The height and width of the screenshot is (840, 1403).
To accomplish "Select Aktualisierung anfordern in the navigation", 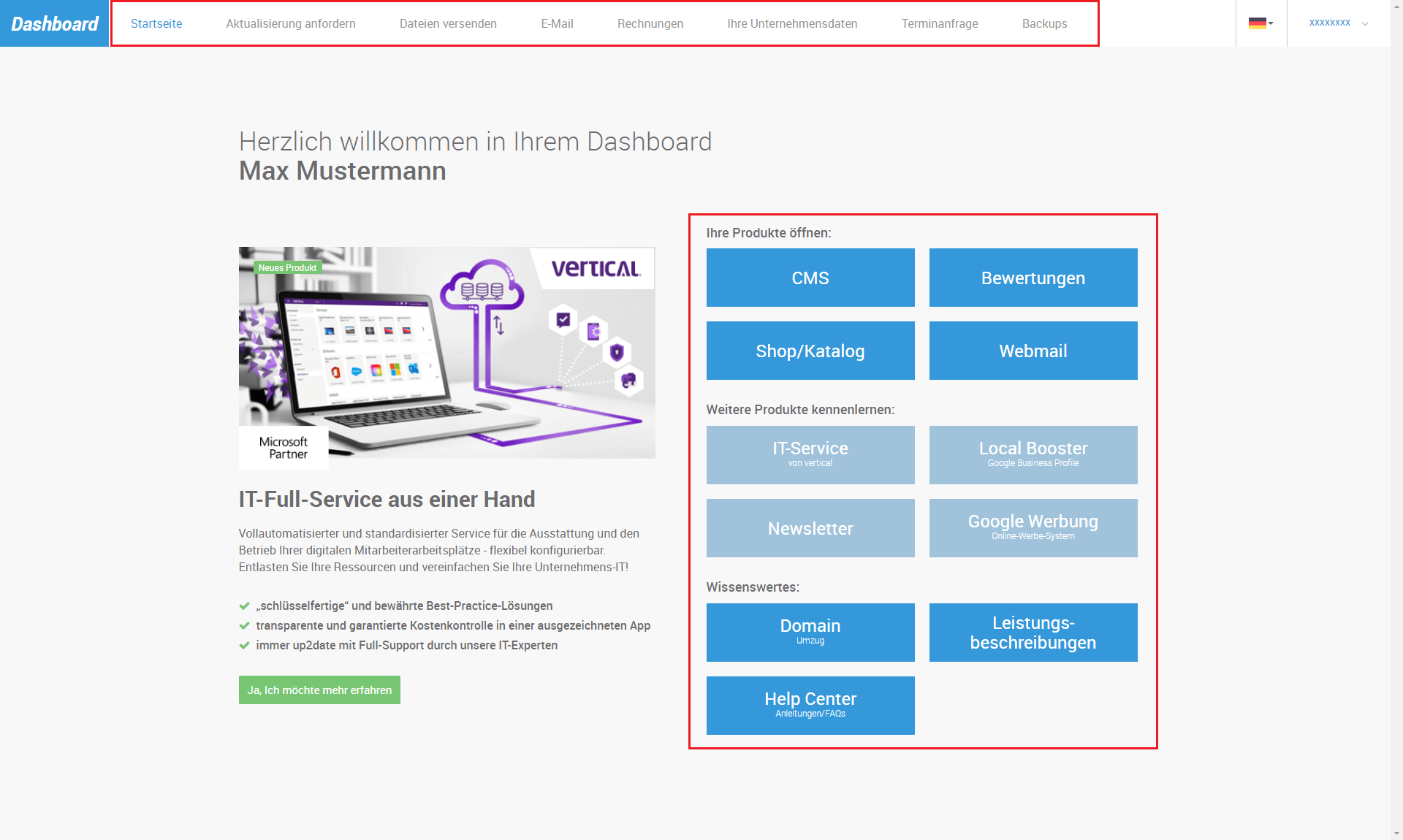I will (291, 23).
